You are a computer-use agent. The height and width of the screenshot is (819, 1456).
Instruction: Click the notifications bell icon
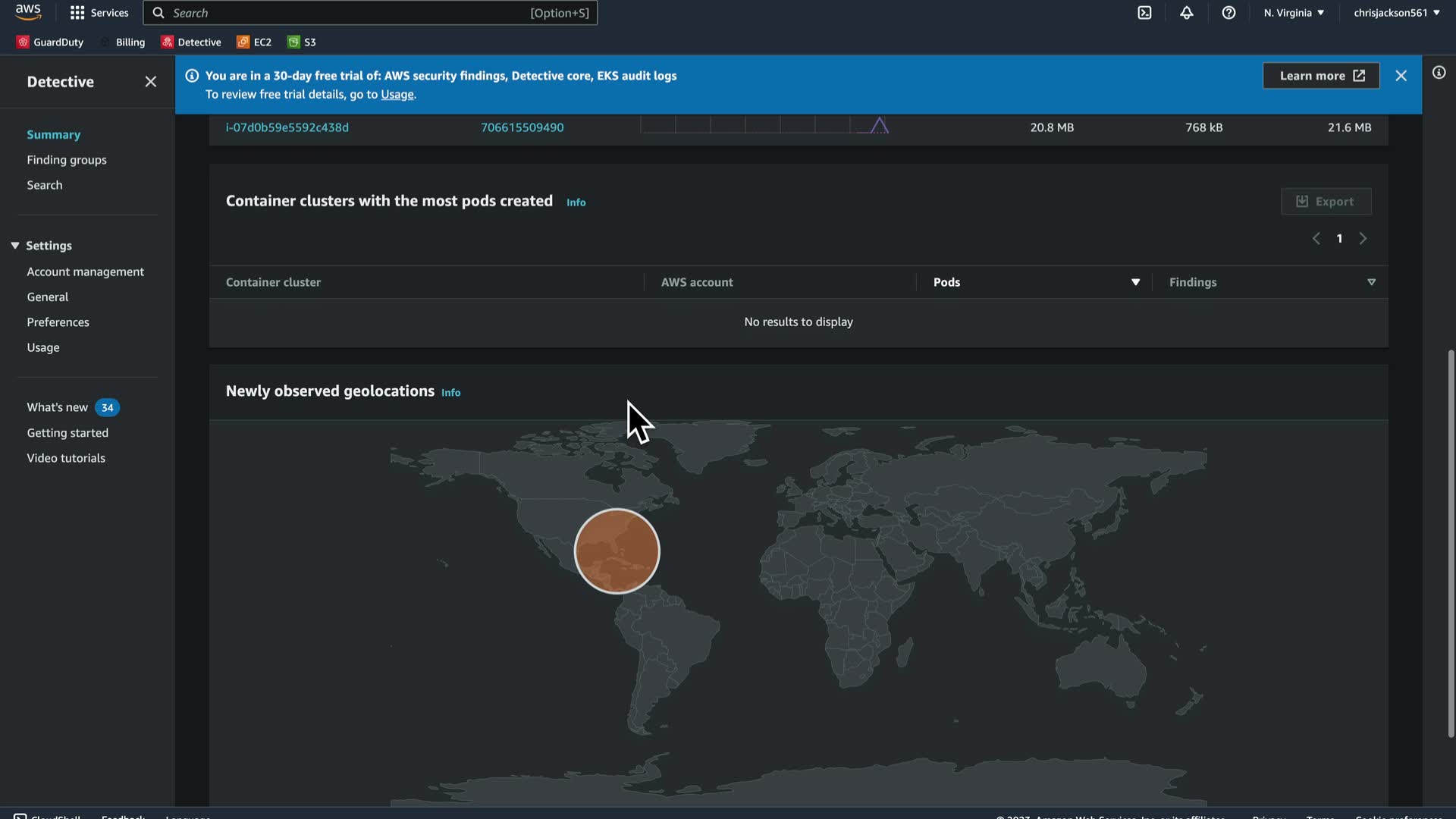1186,13
